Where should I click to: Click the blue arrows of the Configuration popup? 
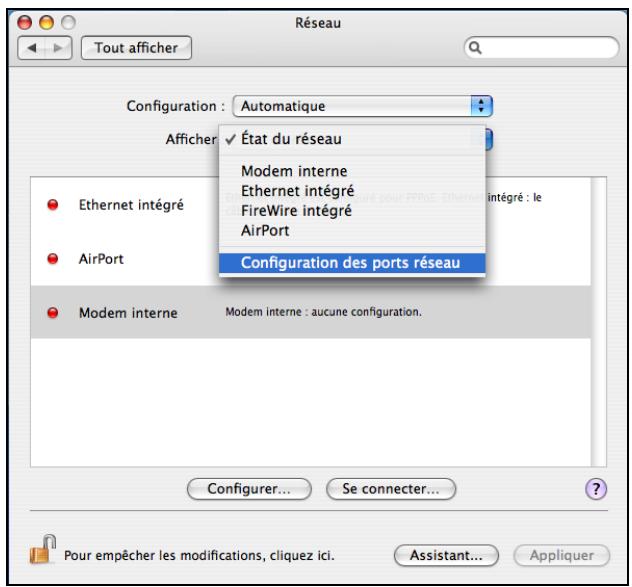click(481, 106)
